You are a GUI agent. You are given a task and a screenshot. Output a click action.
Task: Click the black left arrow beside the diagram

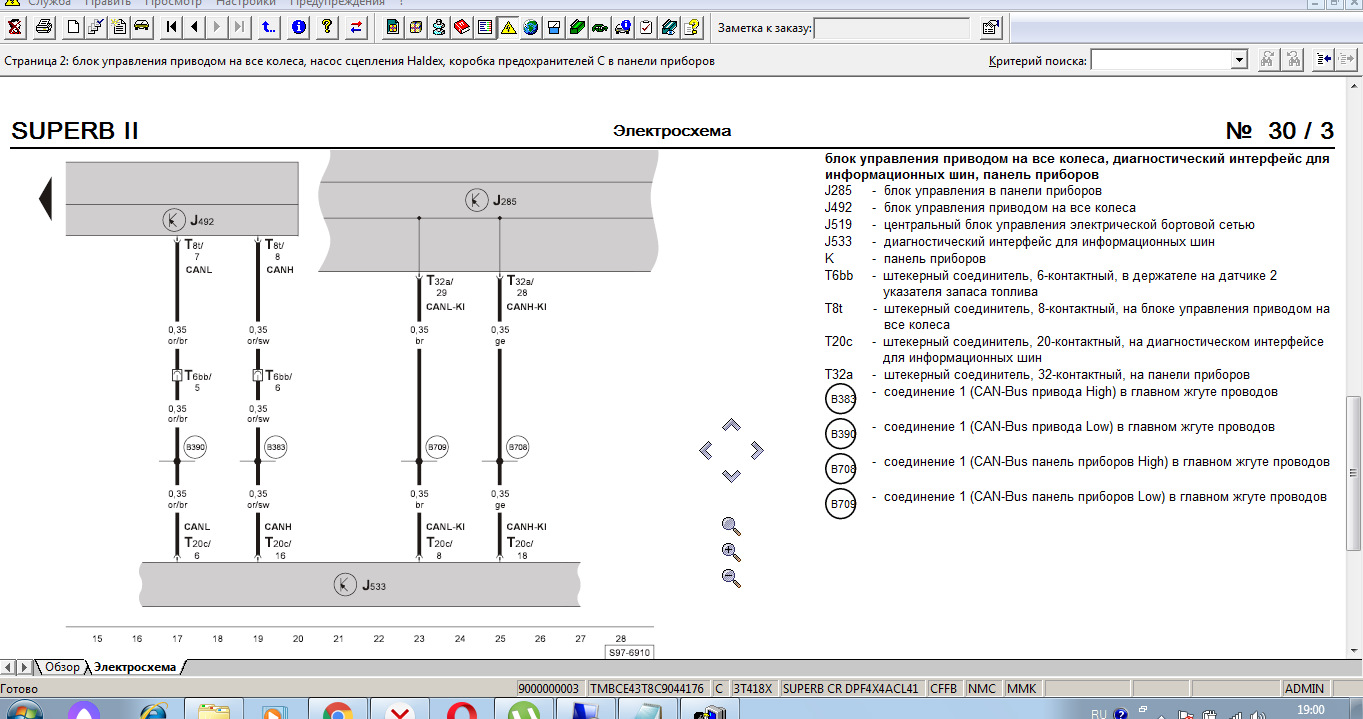click(45, 198)
